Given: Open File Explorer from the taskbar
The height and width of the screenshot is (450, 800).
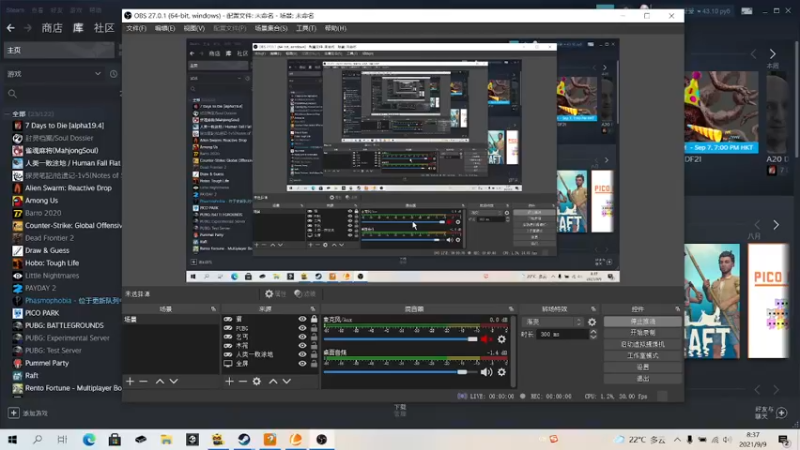Looking at the screenshot, I should 166,439.
